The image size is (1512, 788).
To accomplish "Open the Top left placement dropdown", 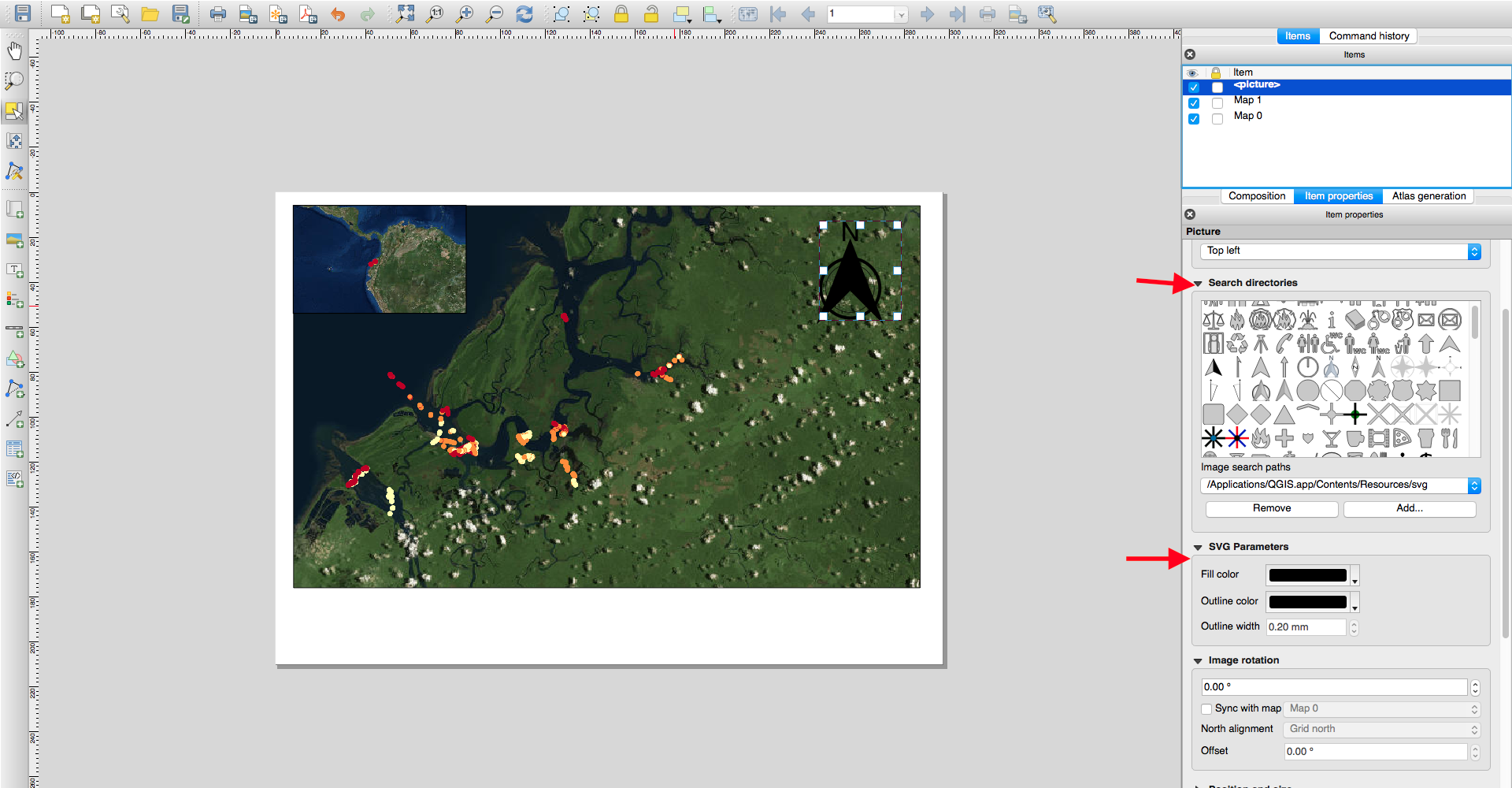I will pyautogui.click(x=1340, y=251).
